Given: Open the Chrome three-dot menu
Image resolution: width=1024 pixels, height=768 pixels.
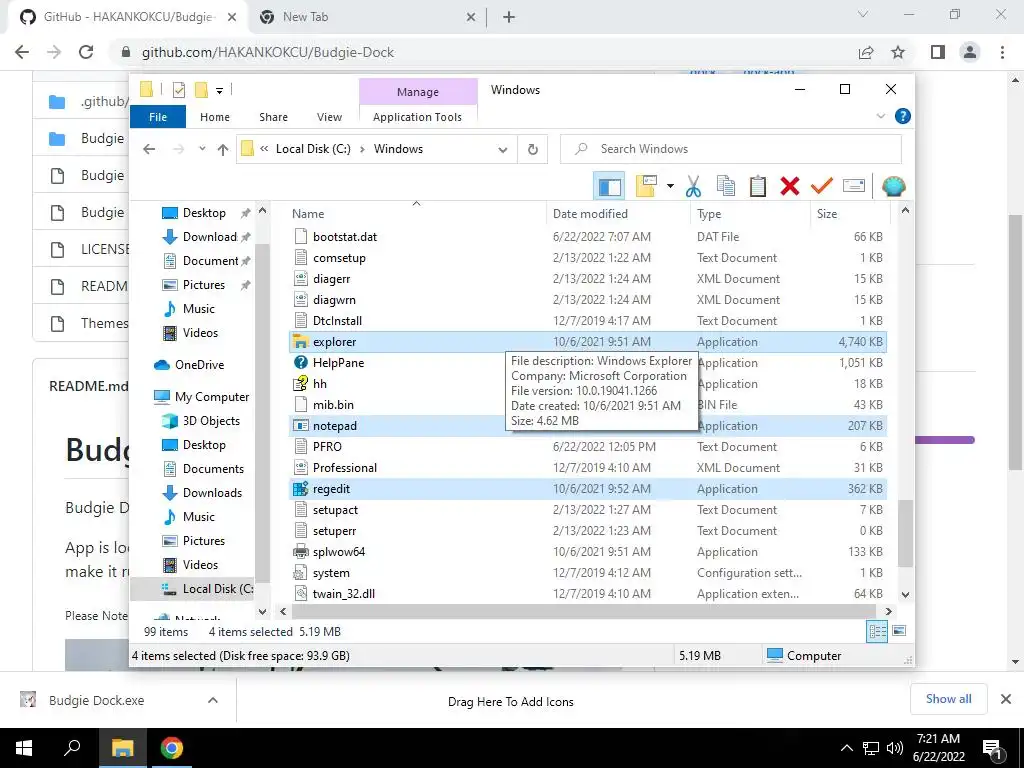Looking at the screenshot, I should tap(1002, 52).
